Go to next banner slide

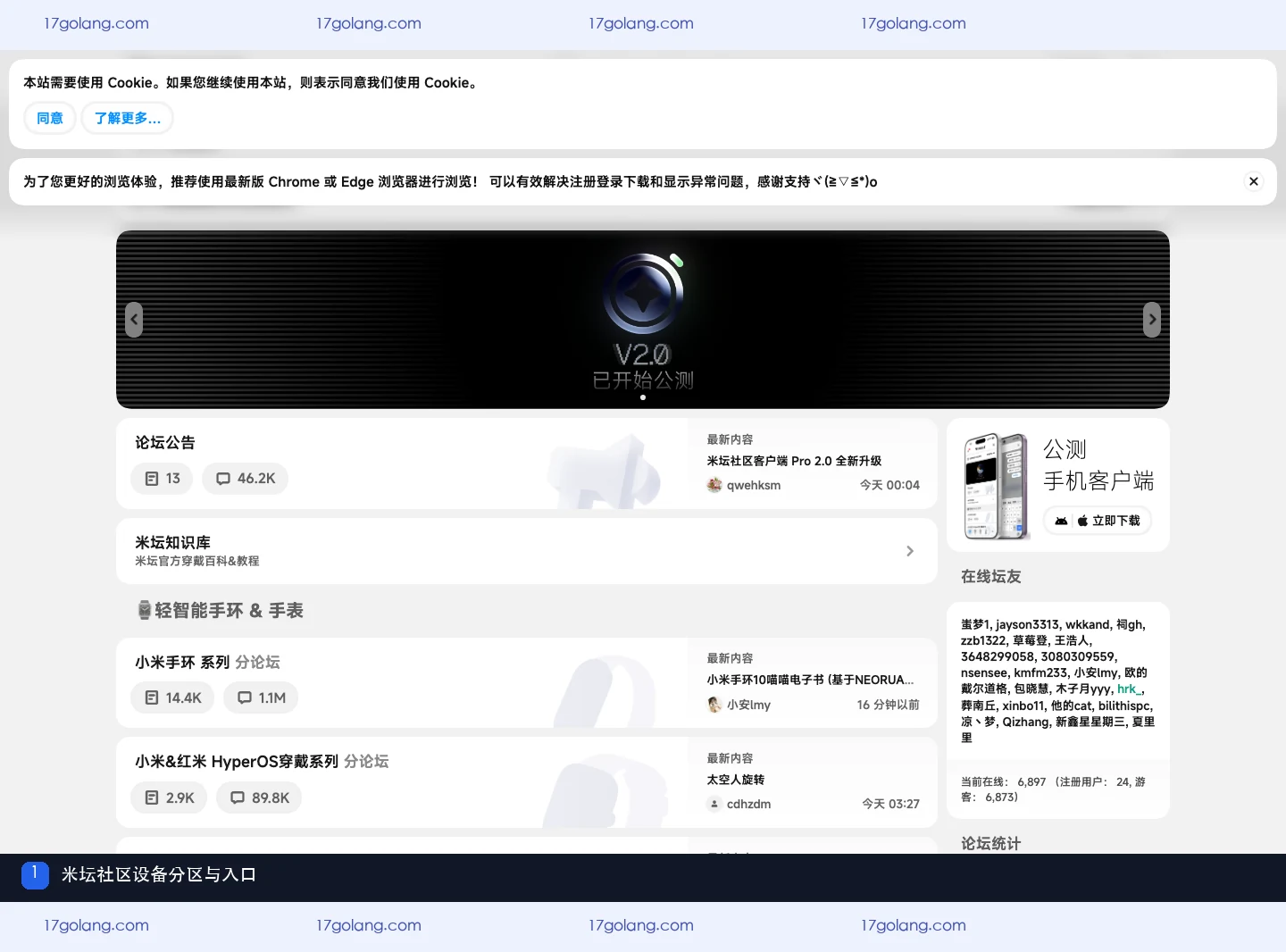coord(1152,320)
